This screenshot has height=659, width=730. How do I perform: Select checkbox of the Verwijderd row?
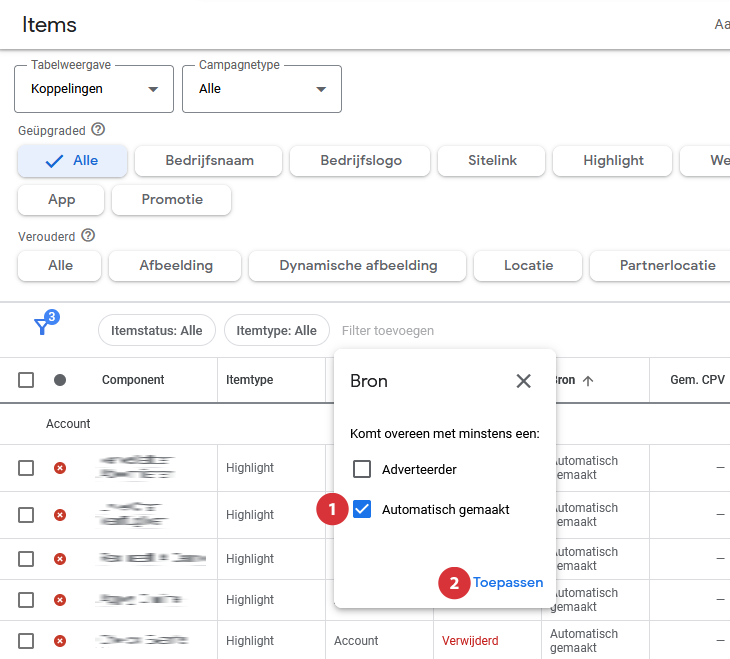coord(26,641)
